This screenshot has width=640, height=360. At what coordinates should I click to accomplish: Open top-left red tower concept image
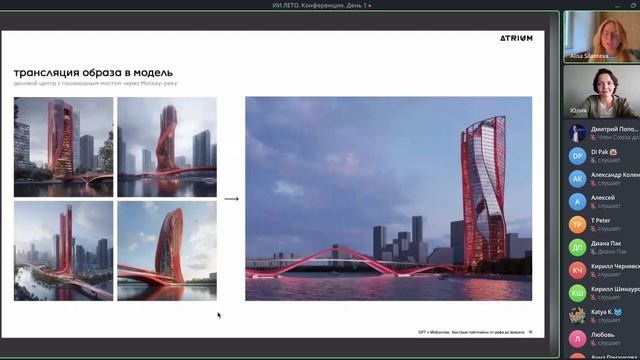pos(64,147)
